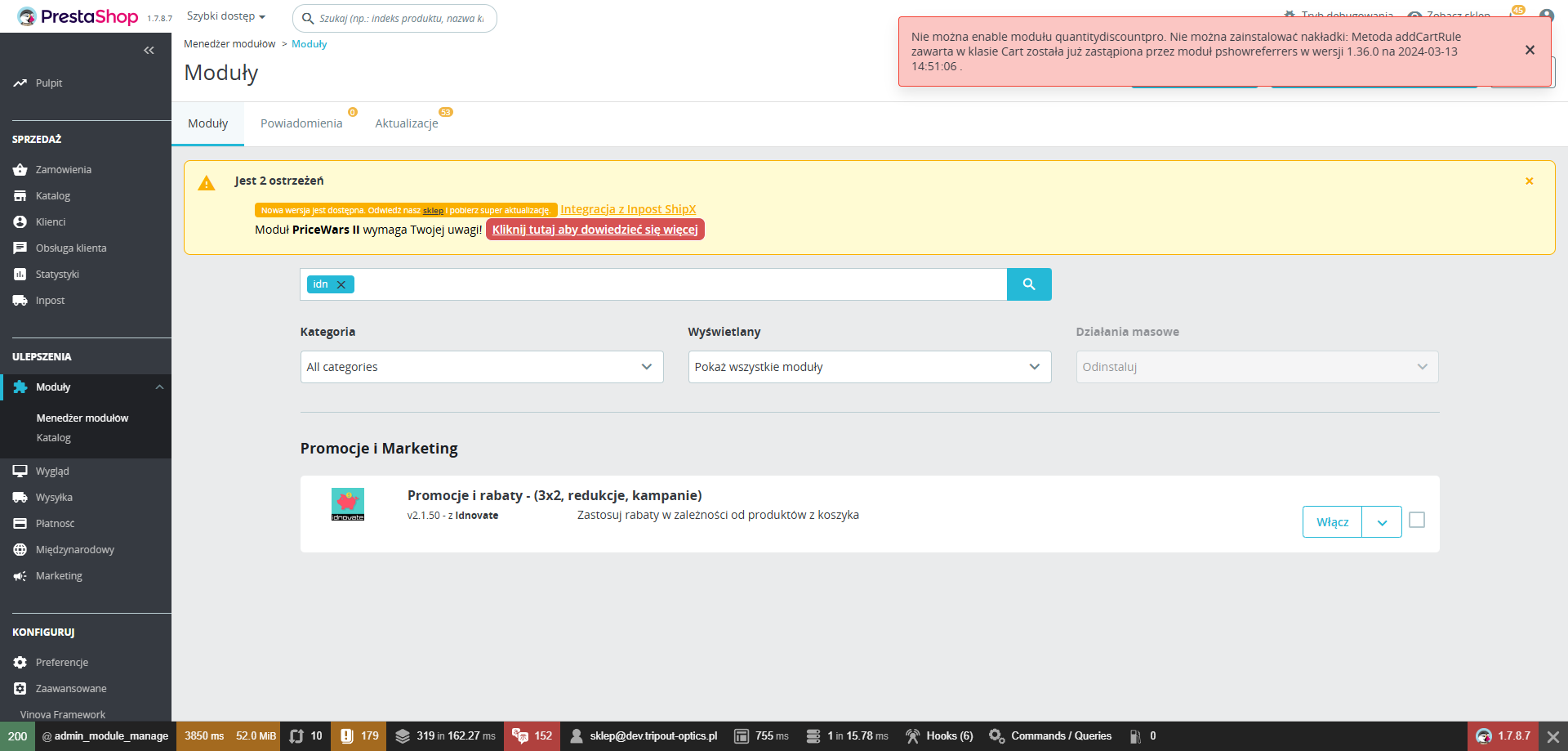Image resolution: width=1568 pixels, height=751 pixels.
Task: Open the Zaawansowane settings icon
Action: [x=20, y=689]
